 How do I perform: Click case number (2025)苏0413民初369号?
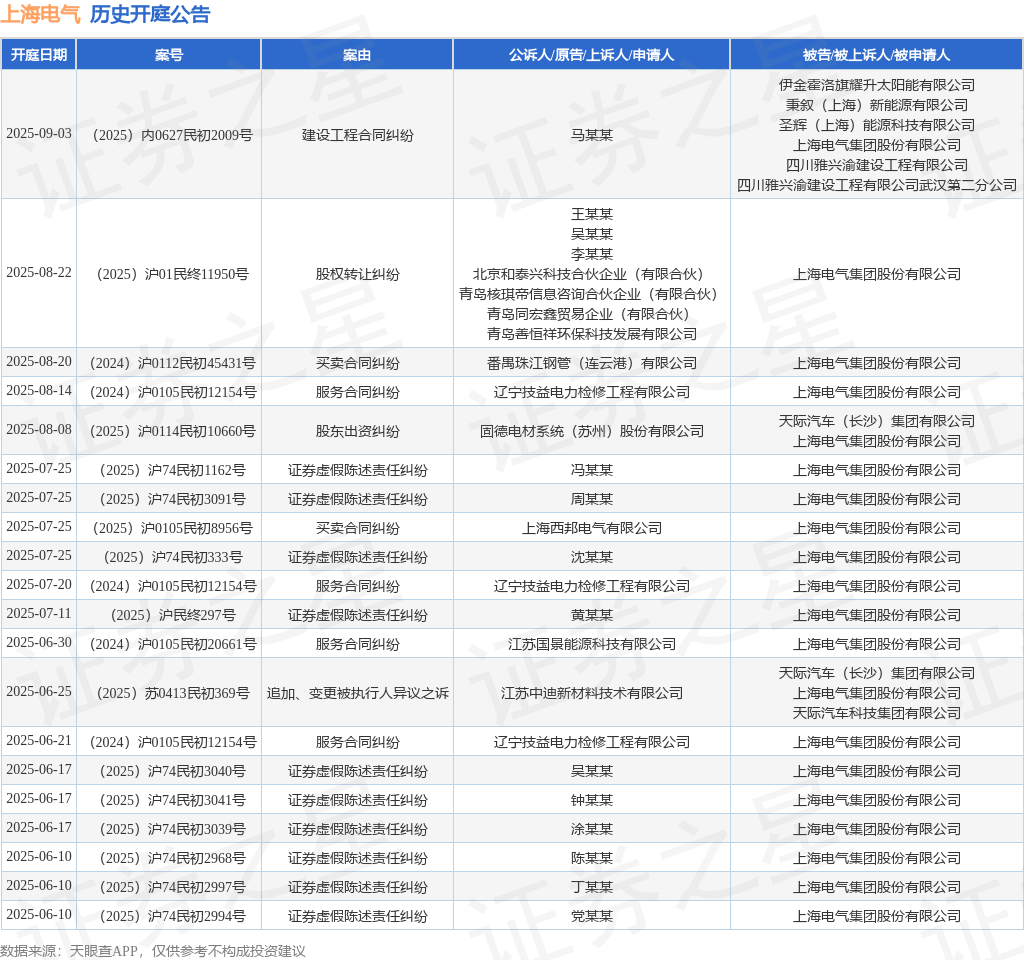[x=169, y=693]
